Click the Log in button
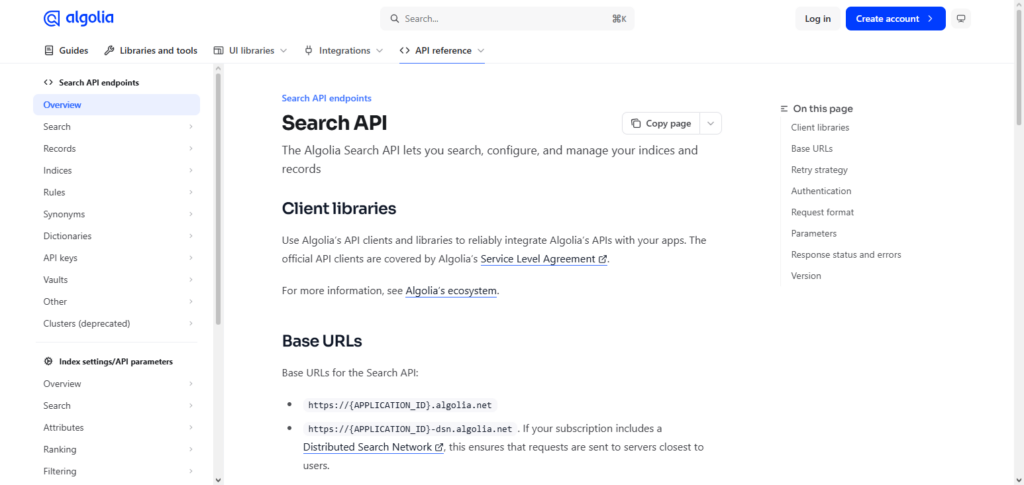Viewport: 1024px width, 485px height. 818,19
